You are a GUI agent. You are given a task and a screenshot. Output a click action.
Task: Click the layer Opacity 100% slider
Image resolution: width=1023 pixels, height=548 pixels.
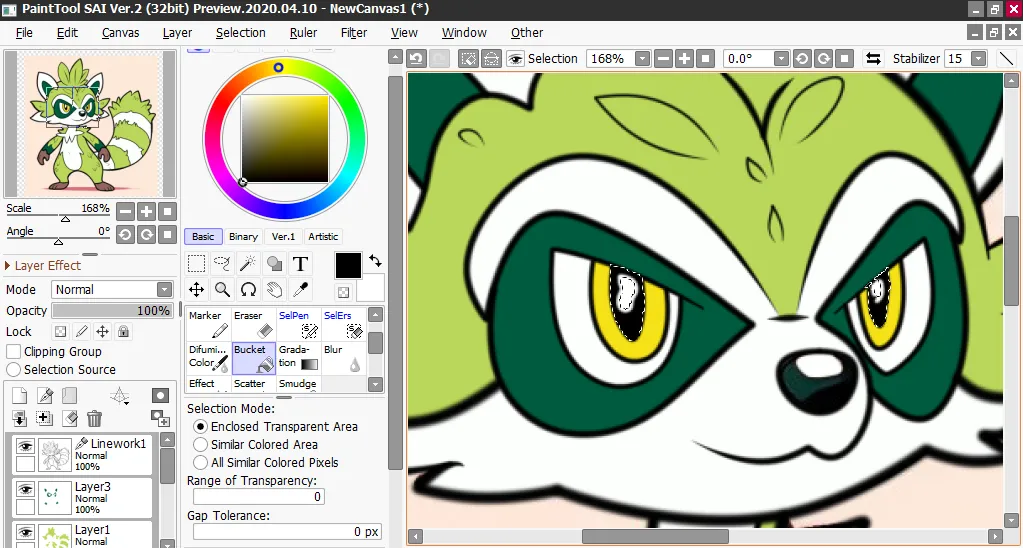click(x=112, y=311)
